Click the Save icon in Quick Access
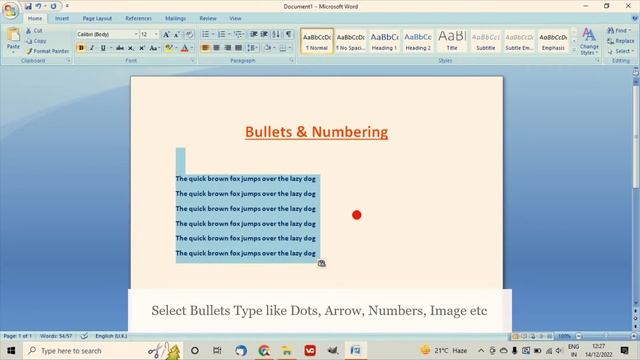The image size is (640, 360). click(28, 6)
